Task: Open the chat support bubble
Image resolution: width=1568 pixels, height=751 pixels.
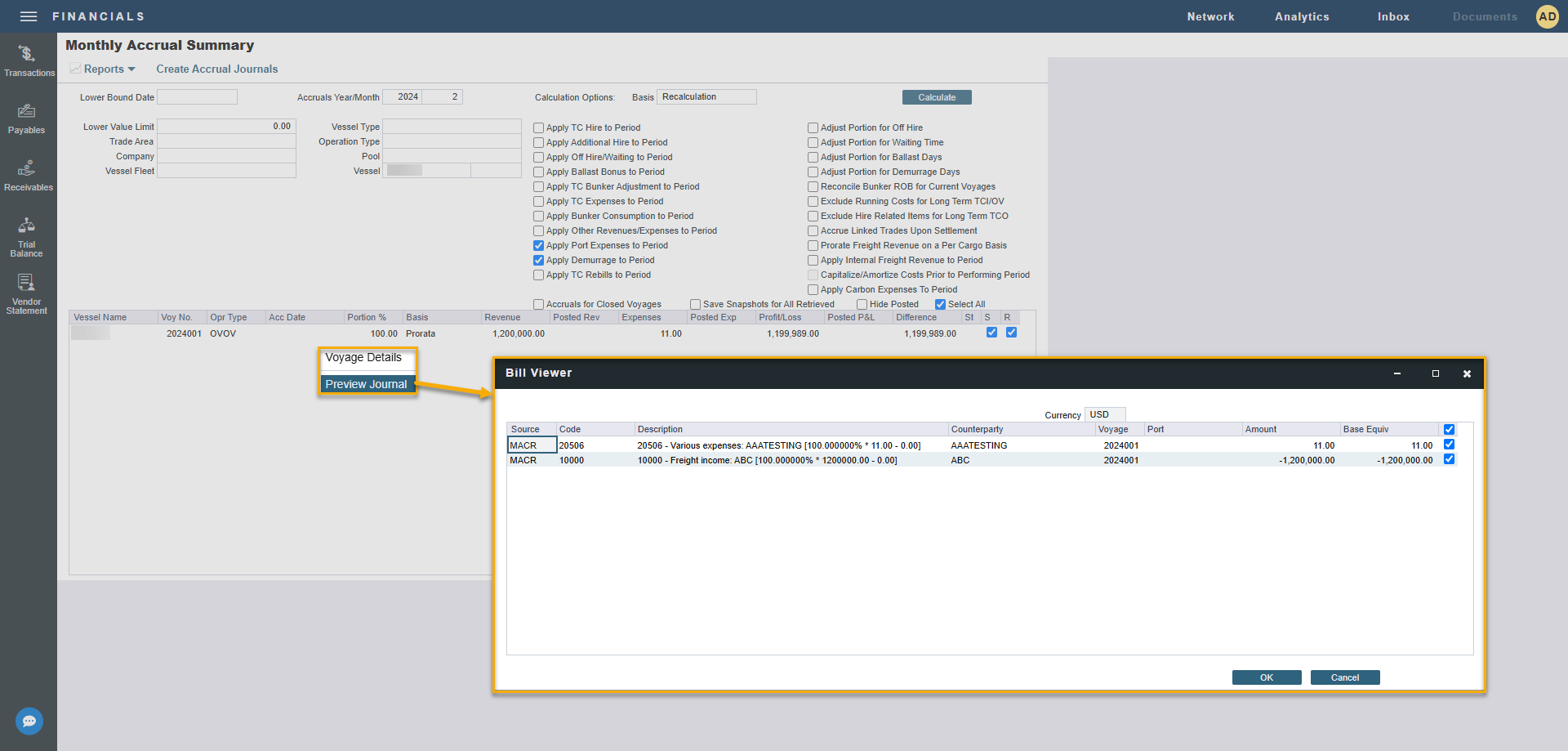Action: (x=29, y=721)
